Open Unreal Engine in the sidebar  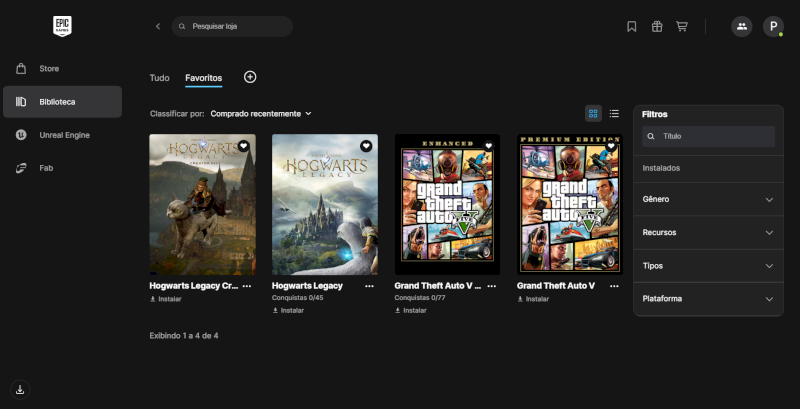pyautogui.click(x=62, y=135)
